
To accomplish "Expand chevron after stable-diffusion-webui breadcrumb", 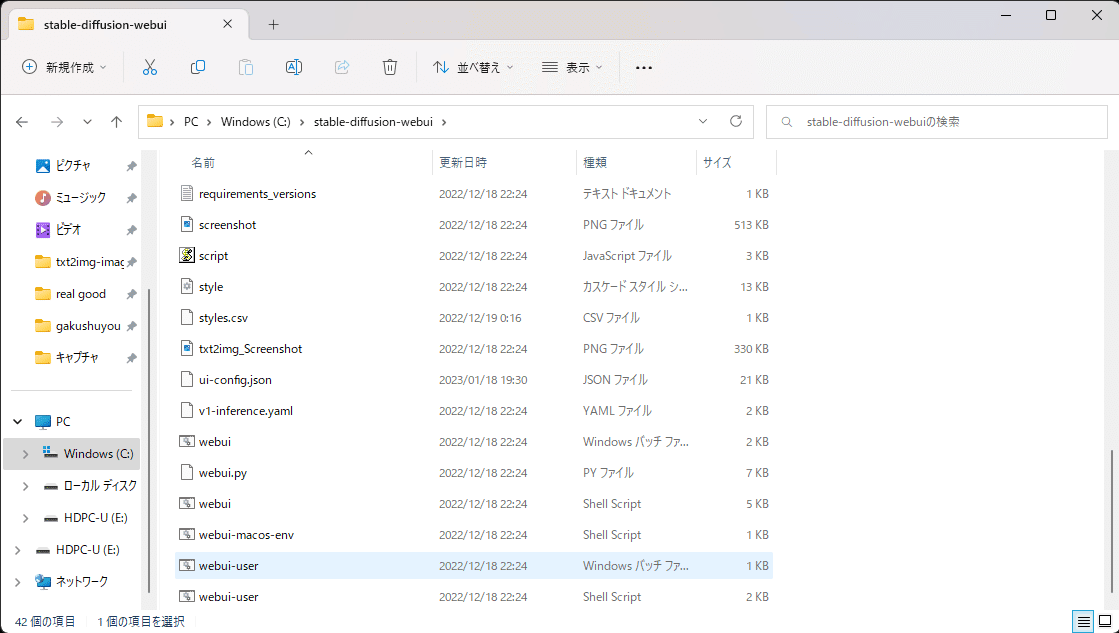I will point(444,122).
